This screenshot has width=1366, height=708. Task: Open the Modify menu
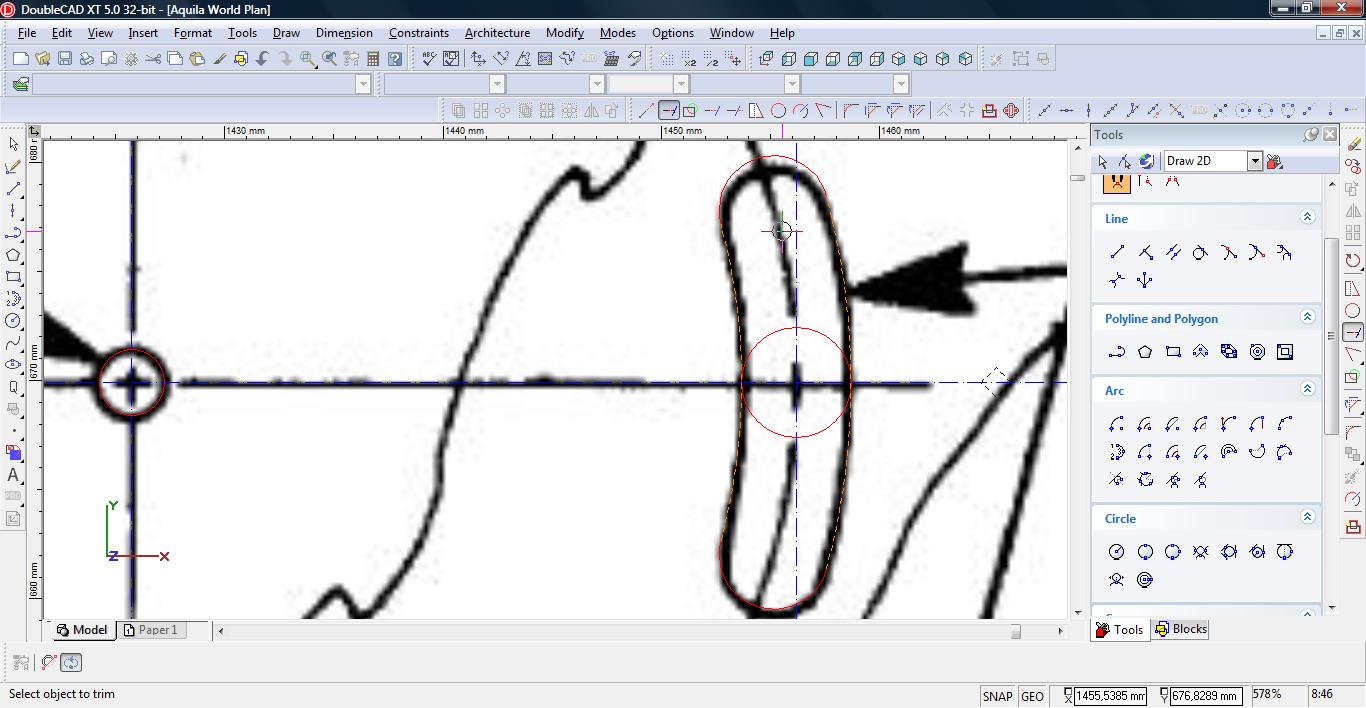pyautogui.click(x=564, y=33)
